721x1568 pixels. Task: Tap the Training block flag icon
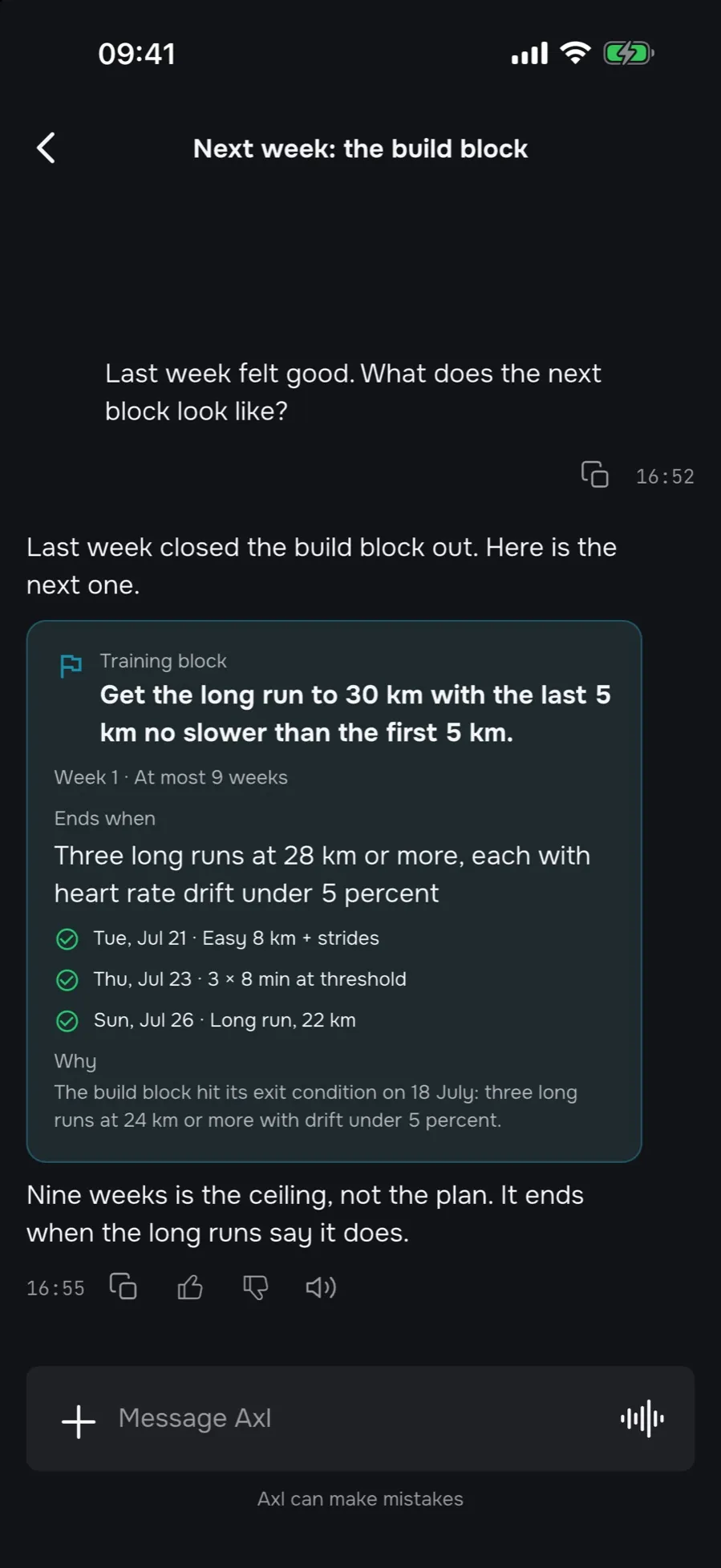click(71, 666)
